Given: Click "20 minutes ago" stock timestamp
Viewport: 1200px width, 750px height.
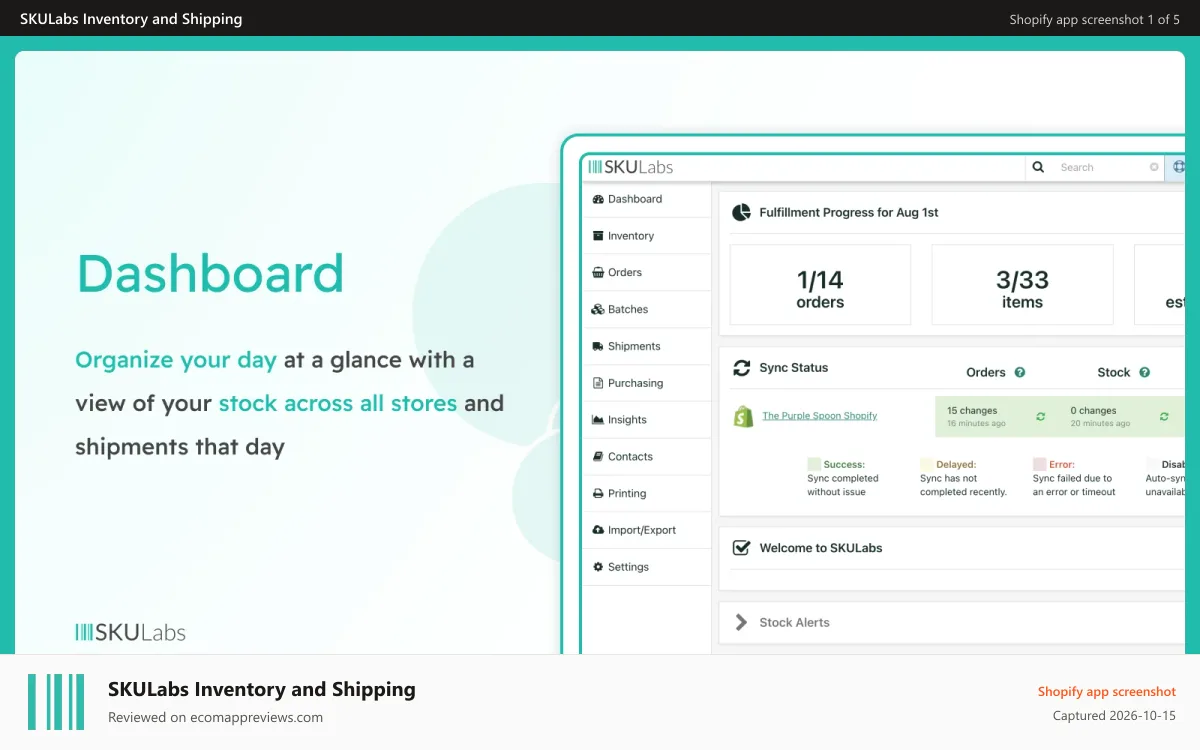Looking at the screenshot, I should point(1100,424).
